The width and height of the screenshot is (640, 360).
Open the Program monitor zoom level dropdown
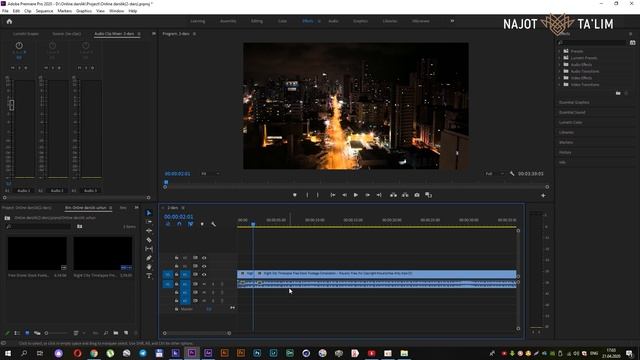tap(210, 173)
